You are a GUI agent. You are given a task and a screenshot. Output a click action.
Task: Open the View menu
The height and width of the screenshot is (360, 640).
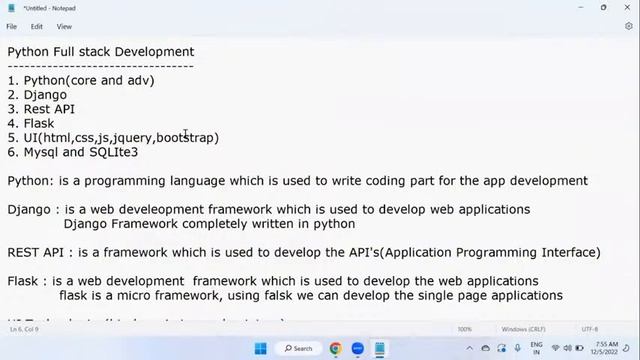click(64, 27)
